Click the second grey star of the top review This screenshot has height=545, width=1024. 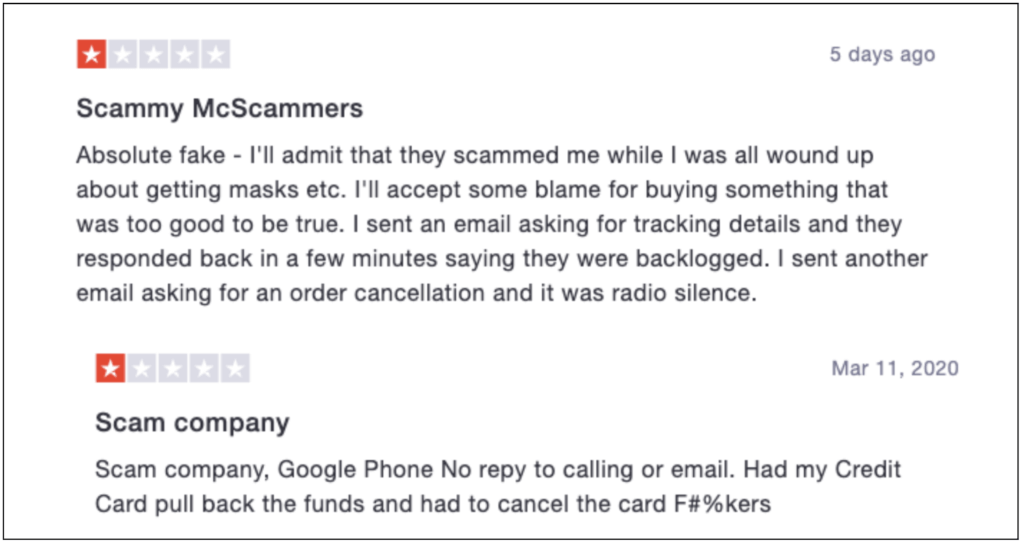click(122, 54)
